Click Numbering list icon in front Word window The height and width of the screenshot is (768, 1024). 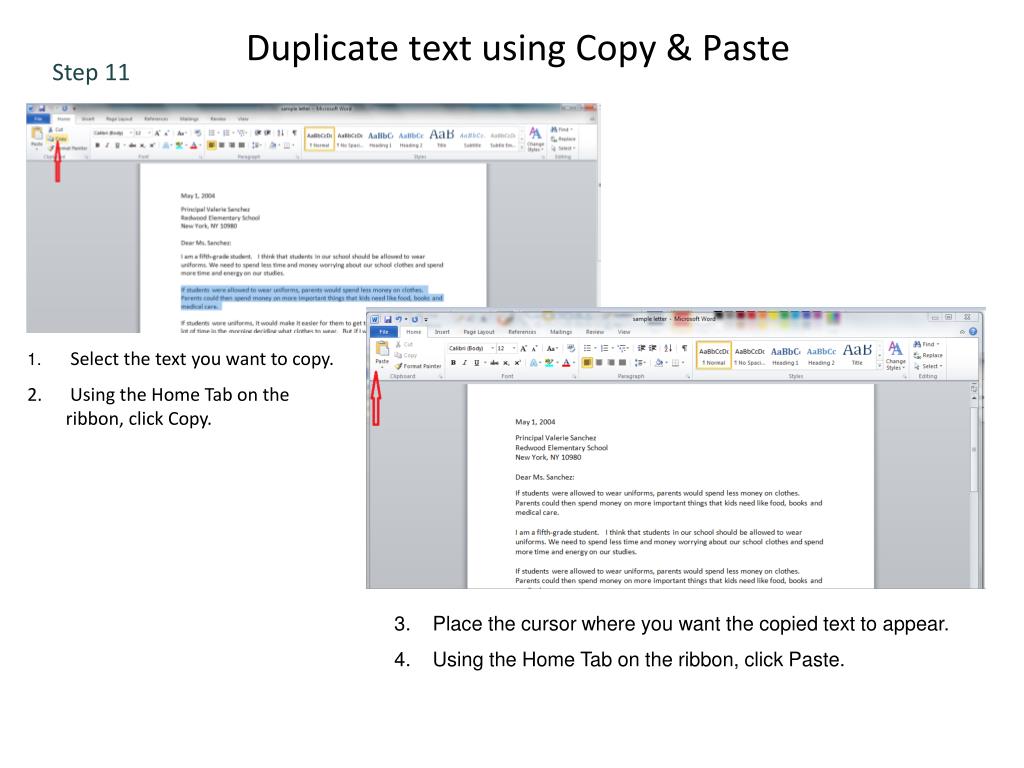click(605, 348)
